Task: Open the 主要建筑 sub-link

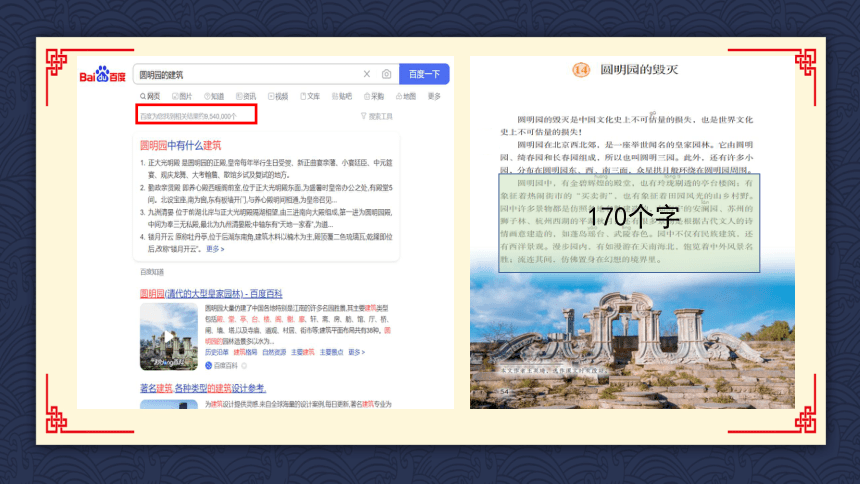Action: point(303,352)
